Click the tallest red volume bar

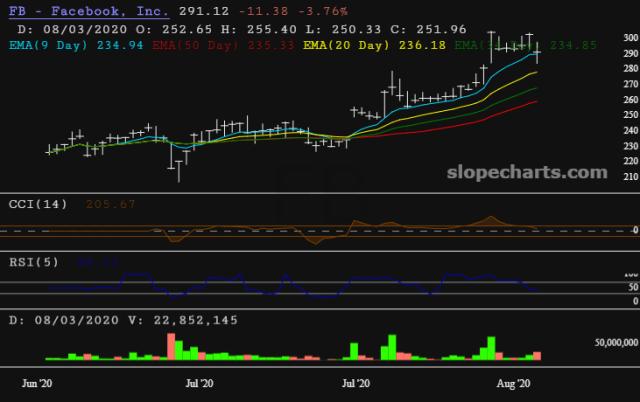click(x=171, y=346)
